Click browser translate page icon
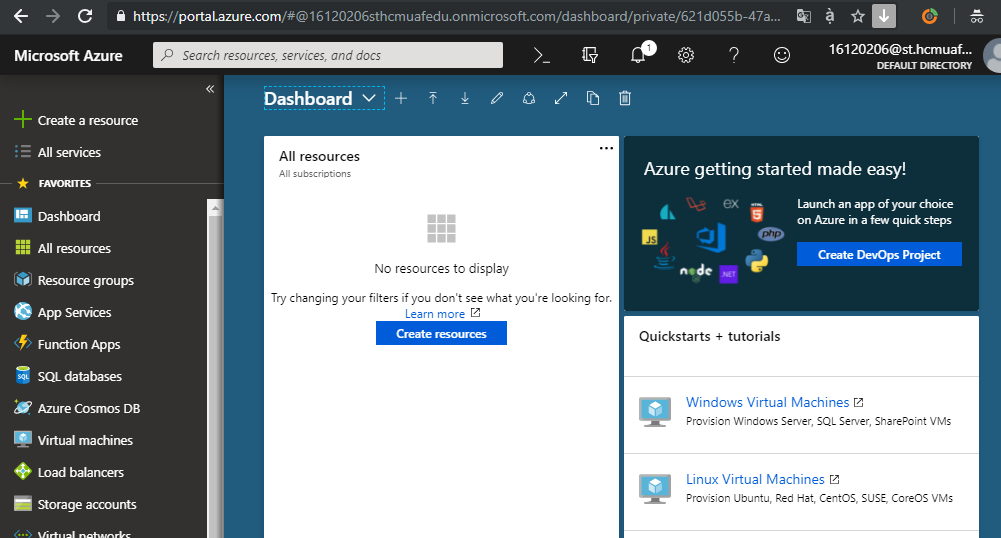 pyautogui.click(x=804, y=16)
